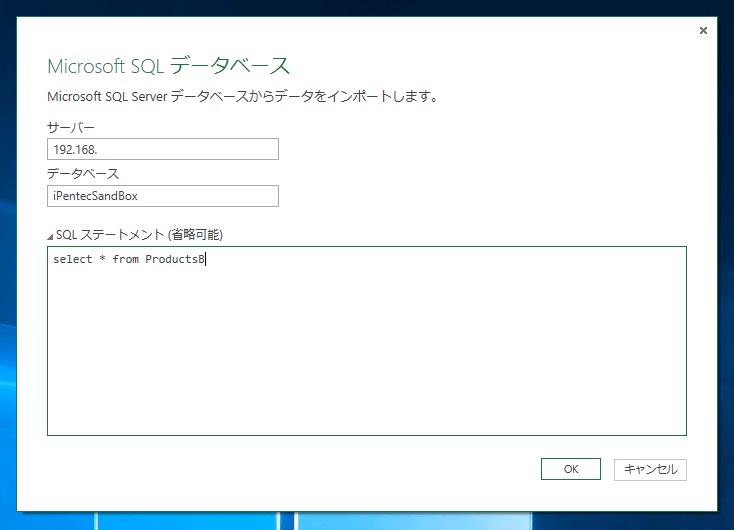Click the サーバー input field with 192.168.
This screenshot has height=530, width=734.
[x=163, y=149]
